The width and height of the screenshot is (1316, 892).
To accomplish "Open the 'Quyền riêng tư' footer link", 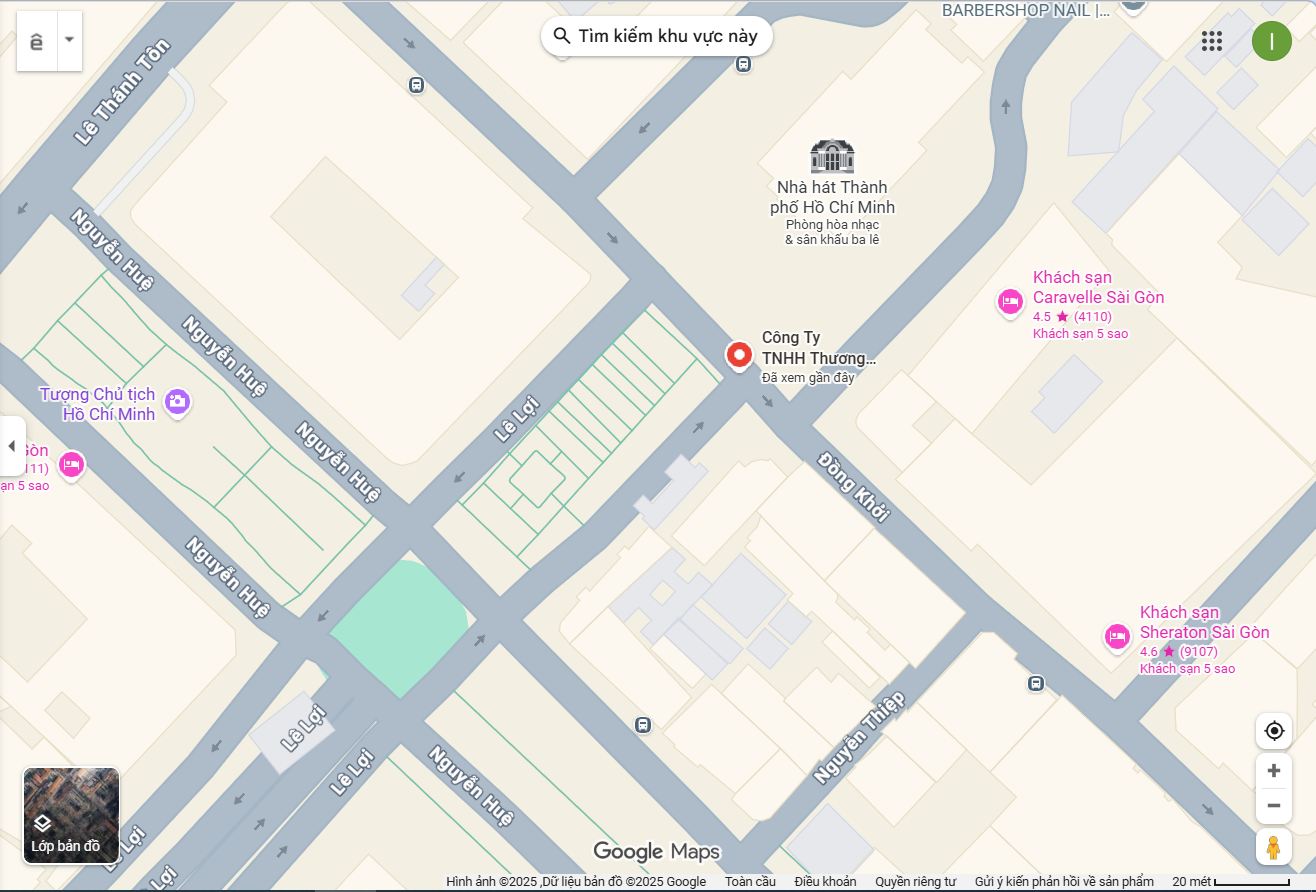I will pyautogui.click(x=915, y=882).
